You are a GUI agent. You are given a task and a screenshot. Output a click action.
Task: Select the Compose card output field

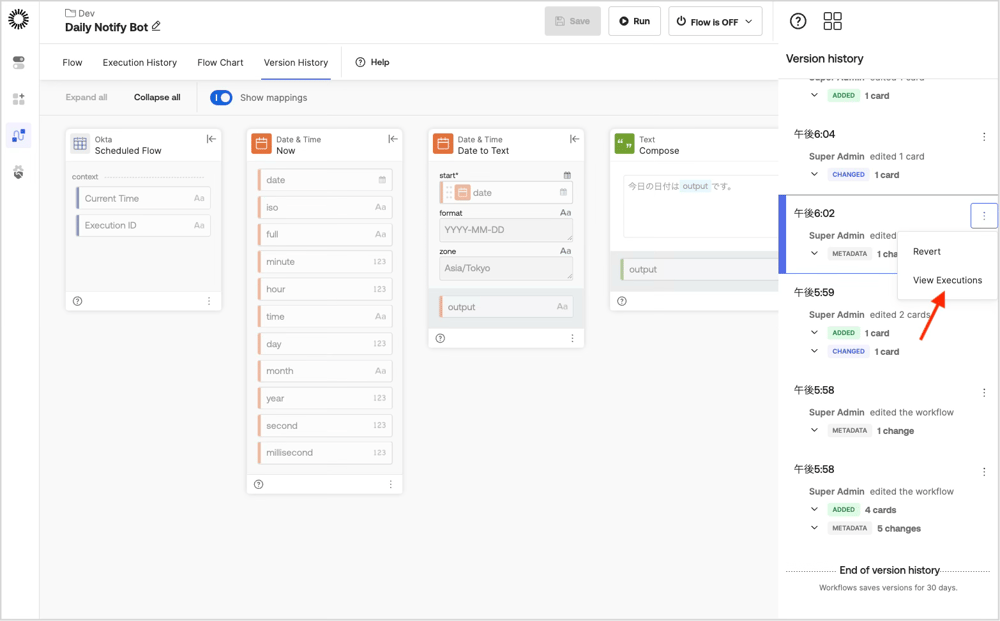pos(699,270)
